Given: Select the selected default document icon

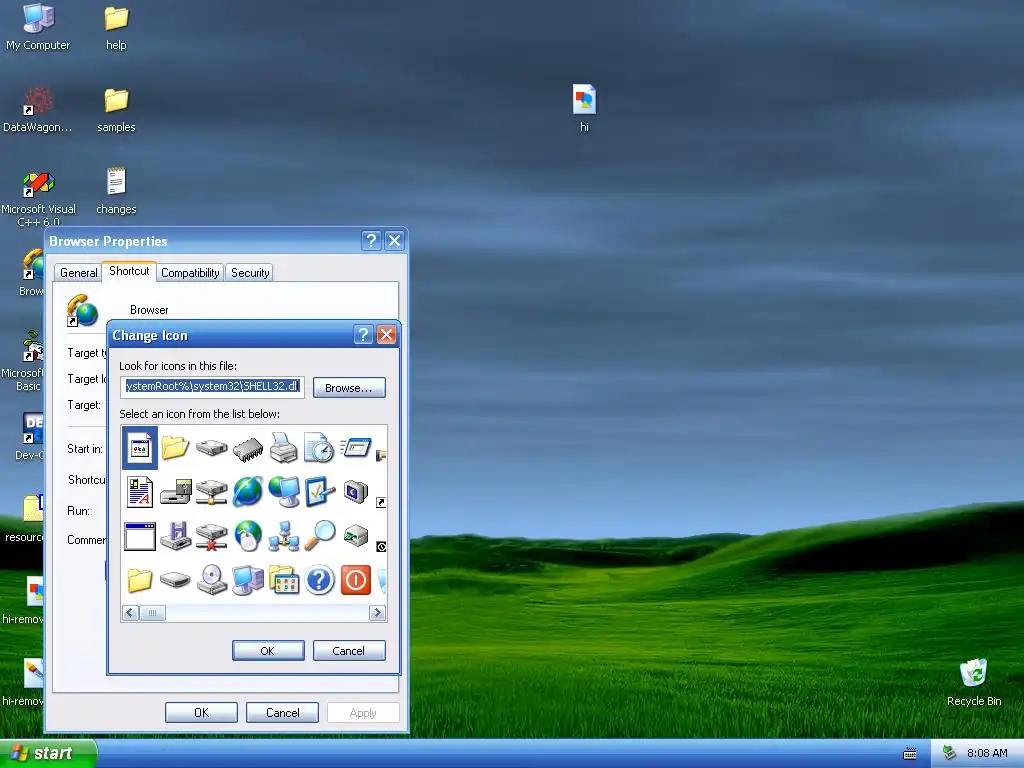Looking at the screenshot, I should pyautogui.click(x=140, y=448).
